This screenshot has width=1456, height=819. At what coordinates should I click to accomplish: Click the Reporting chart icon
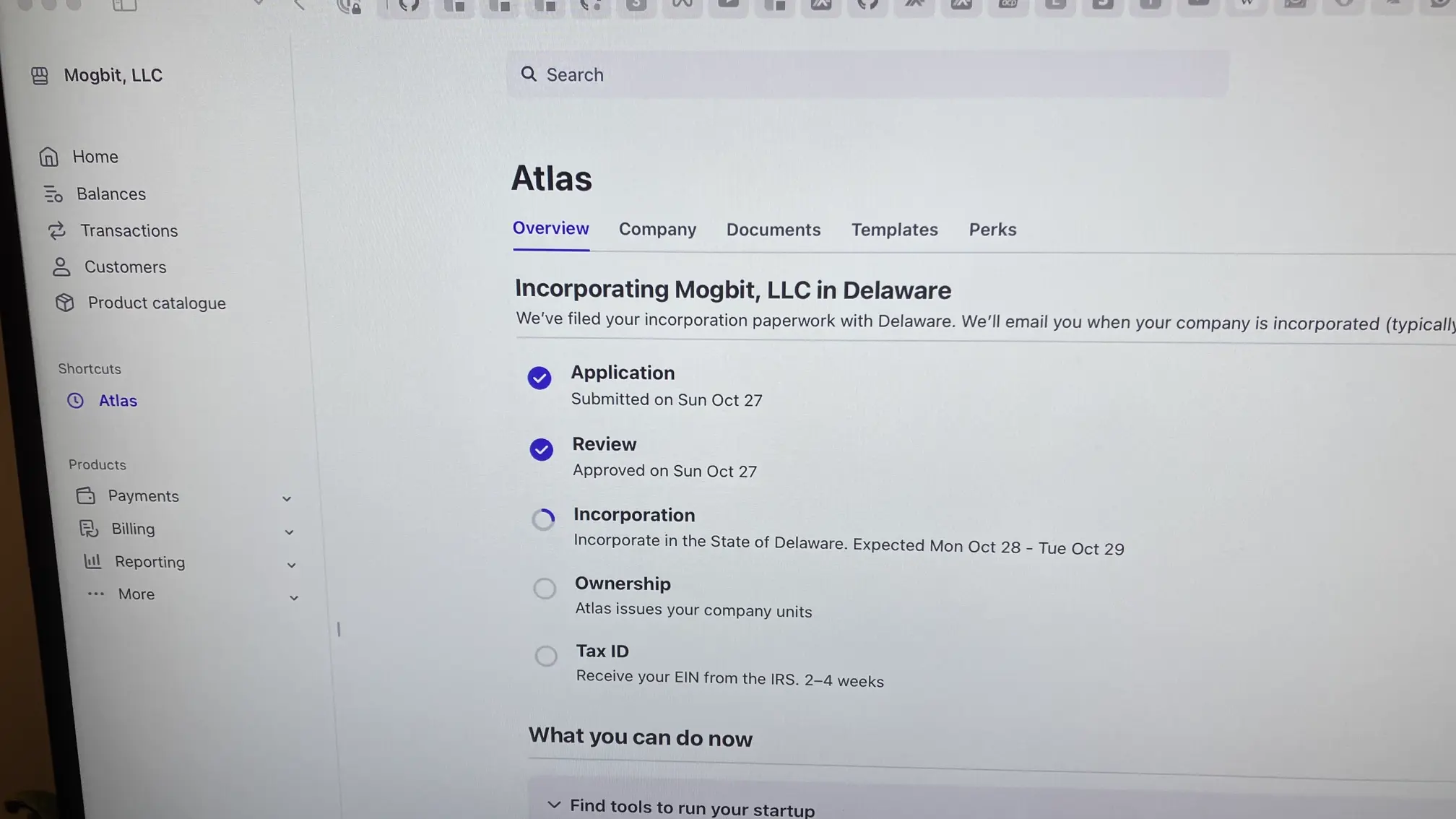tap(93, 561)
